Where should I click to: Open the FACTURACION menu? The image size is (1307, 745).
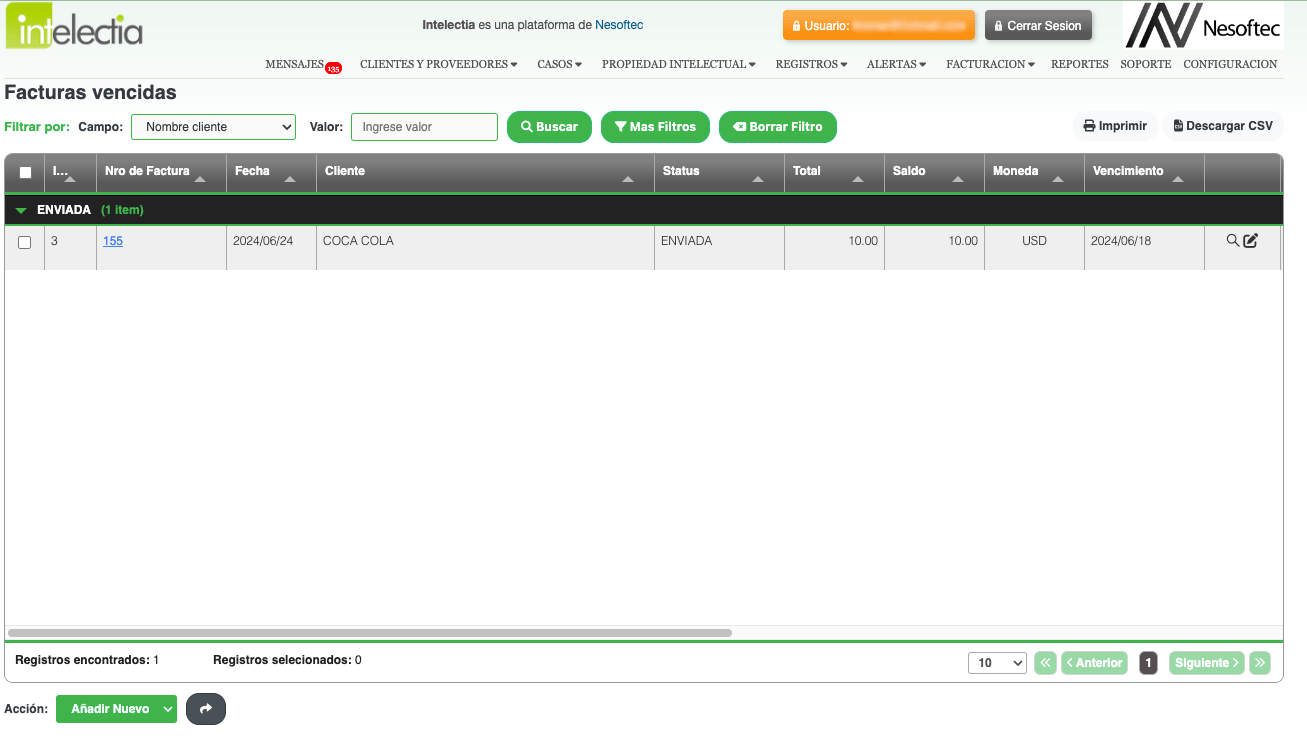pos(990,64)
